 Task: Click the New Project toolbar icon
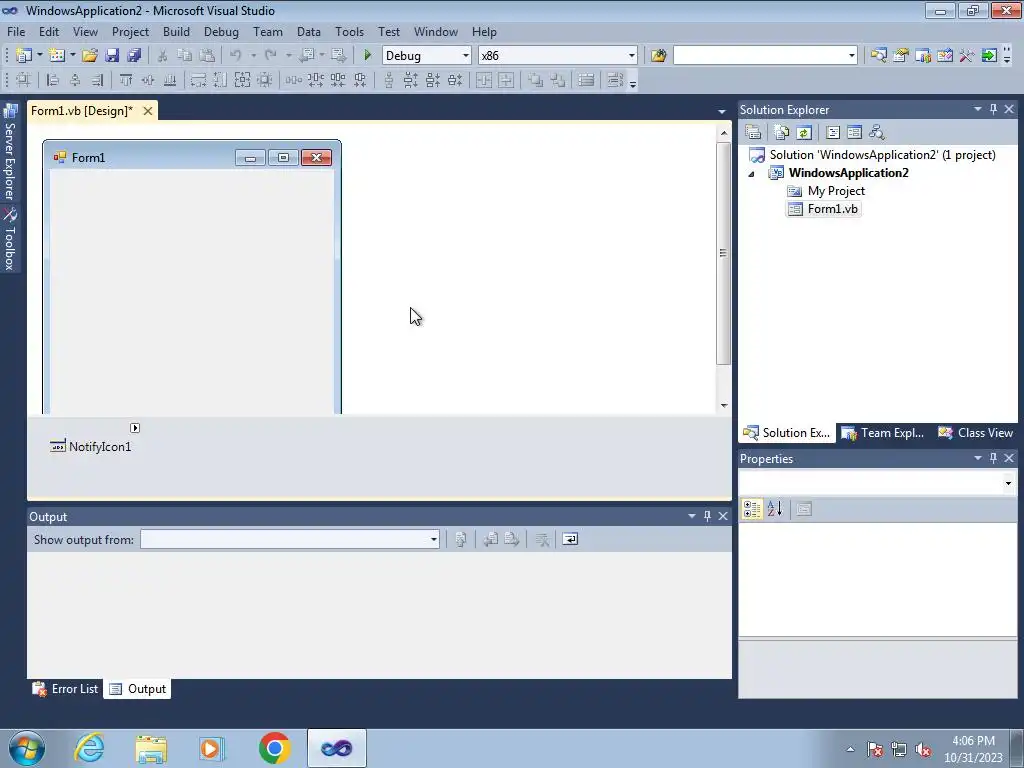click(24, 56)
